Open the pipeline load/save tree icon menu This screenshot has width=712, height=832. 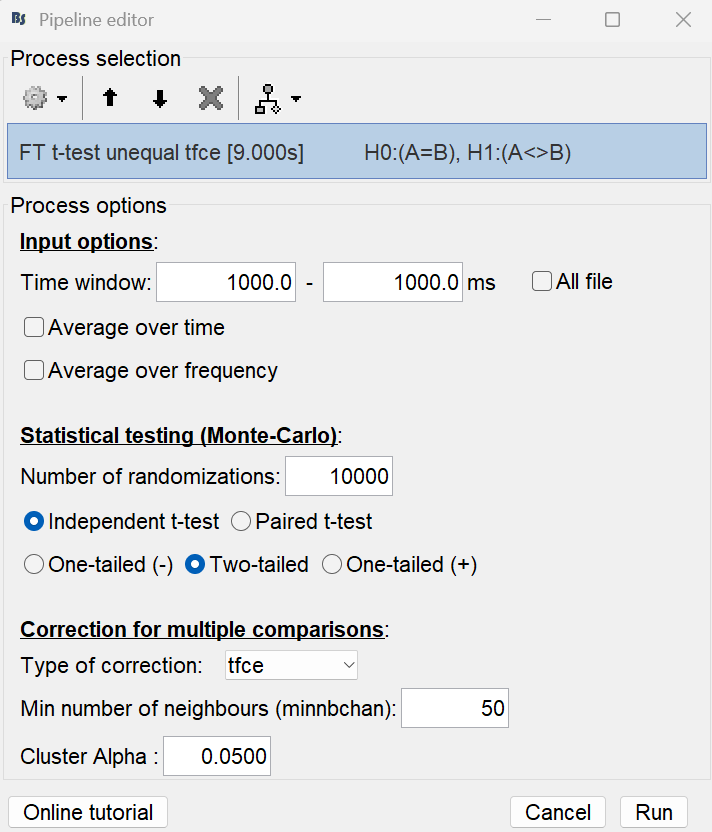point(277,98)
